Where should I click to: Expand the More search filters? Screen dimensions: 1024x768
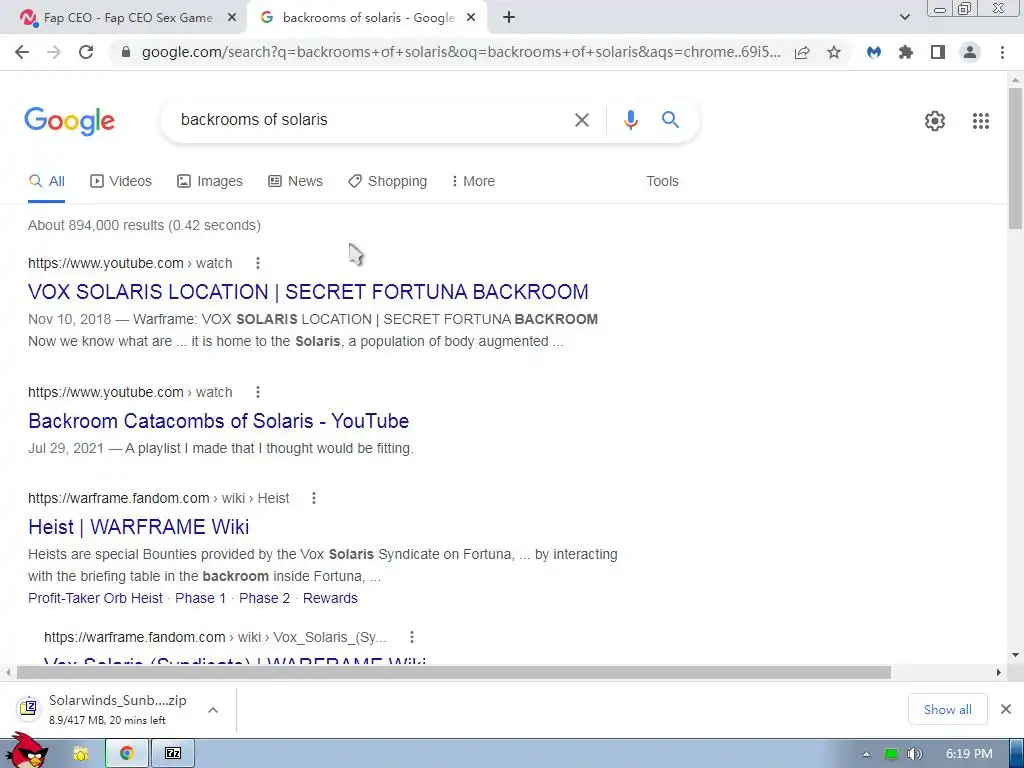coord(473,182)
